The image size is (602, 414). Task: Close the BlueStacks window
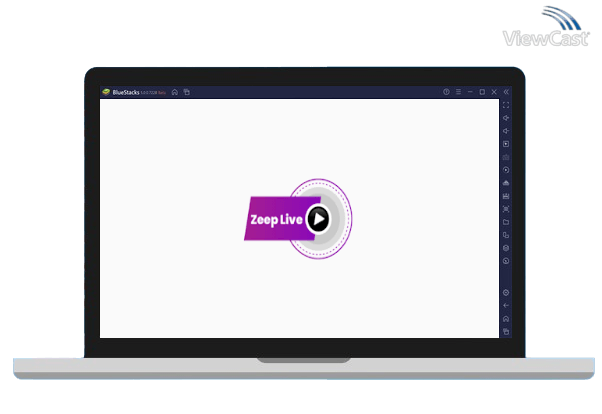tap(494, 92)
